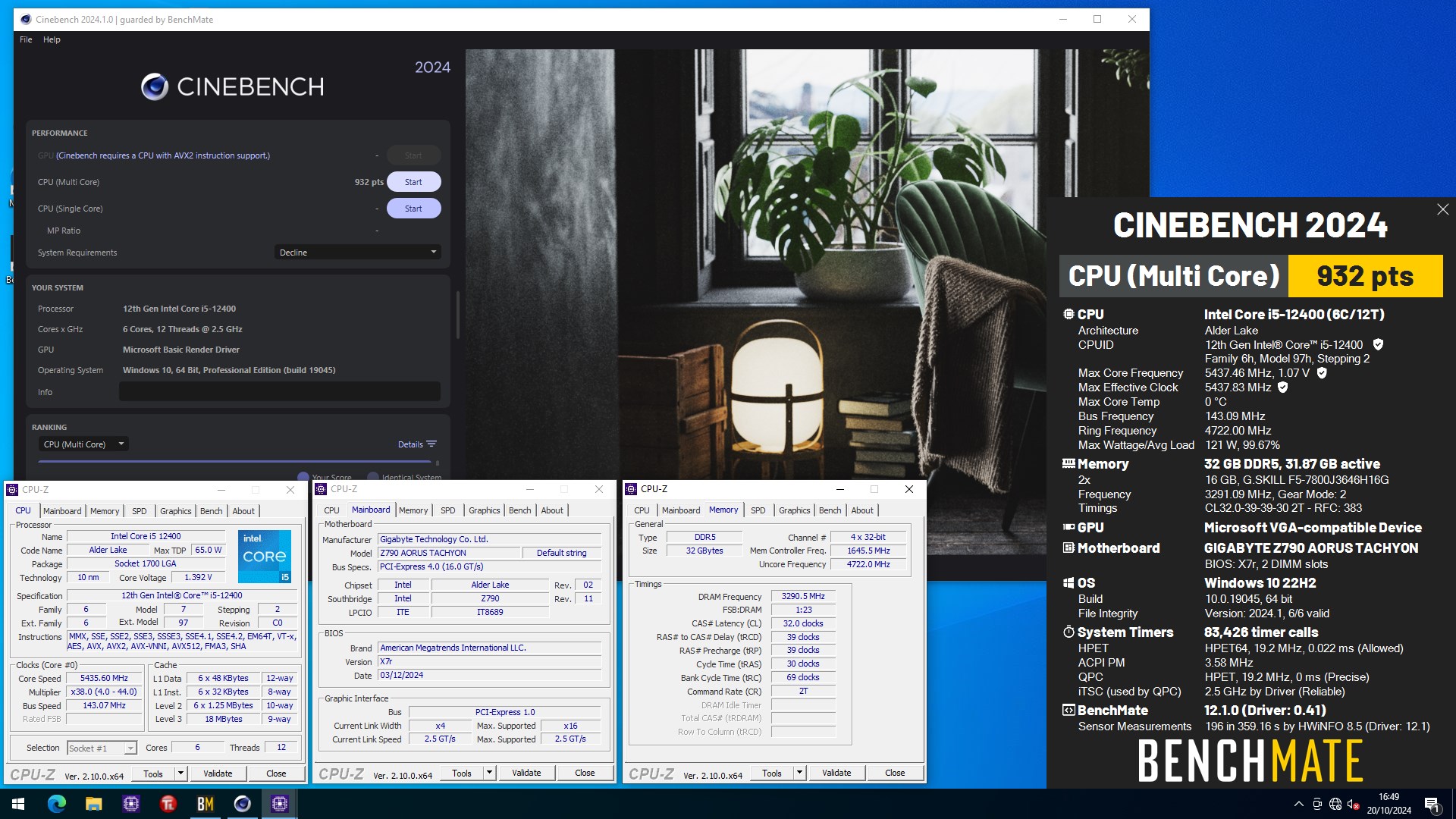
Task: Click the empty Info input field
Action: tap(280, 391)
